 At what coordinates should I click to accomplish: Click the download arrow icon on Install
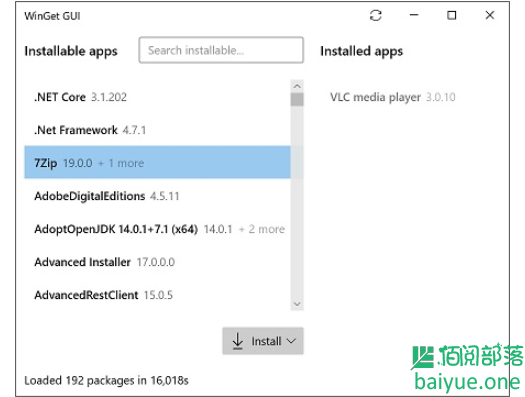pos(238,341)
